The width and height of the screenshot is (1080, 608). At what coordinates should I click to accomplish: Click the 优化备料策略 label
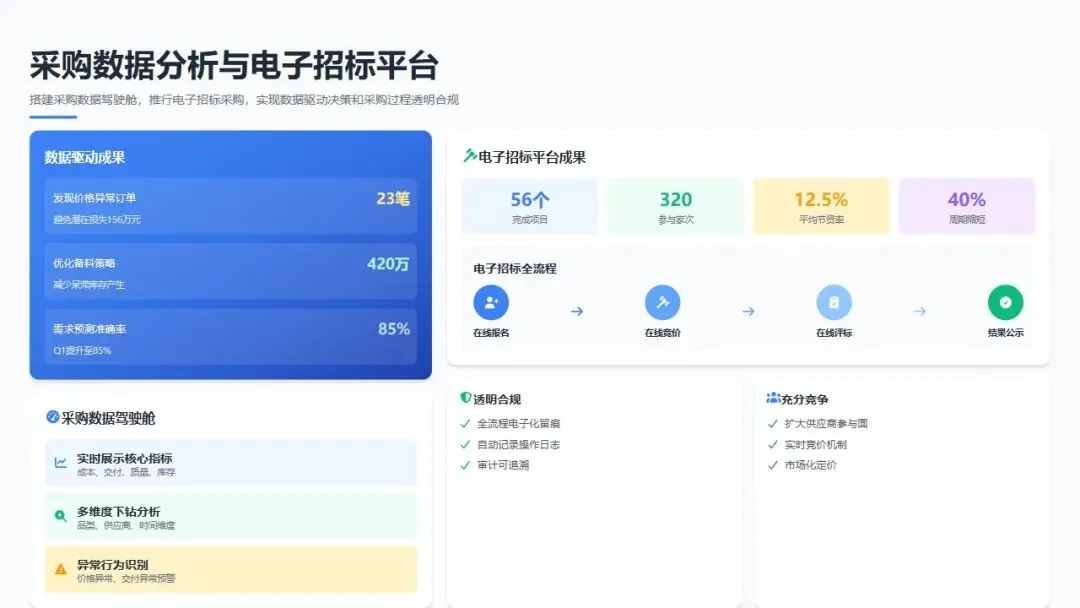[x=84, y=263]
